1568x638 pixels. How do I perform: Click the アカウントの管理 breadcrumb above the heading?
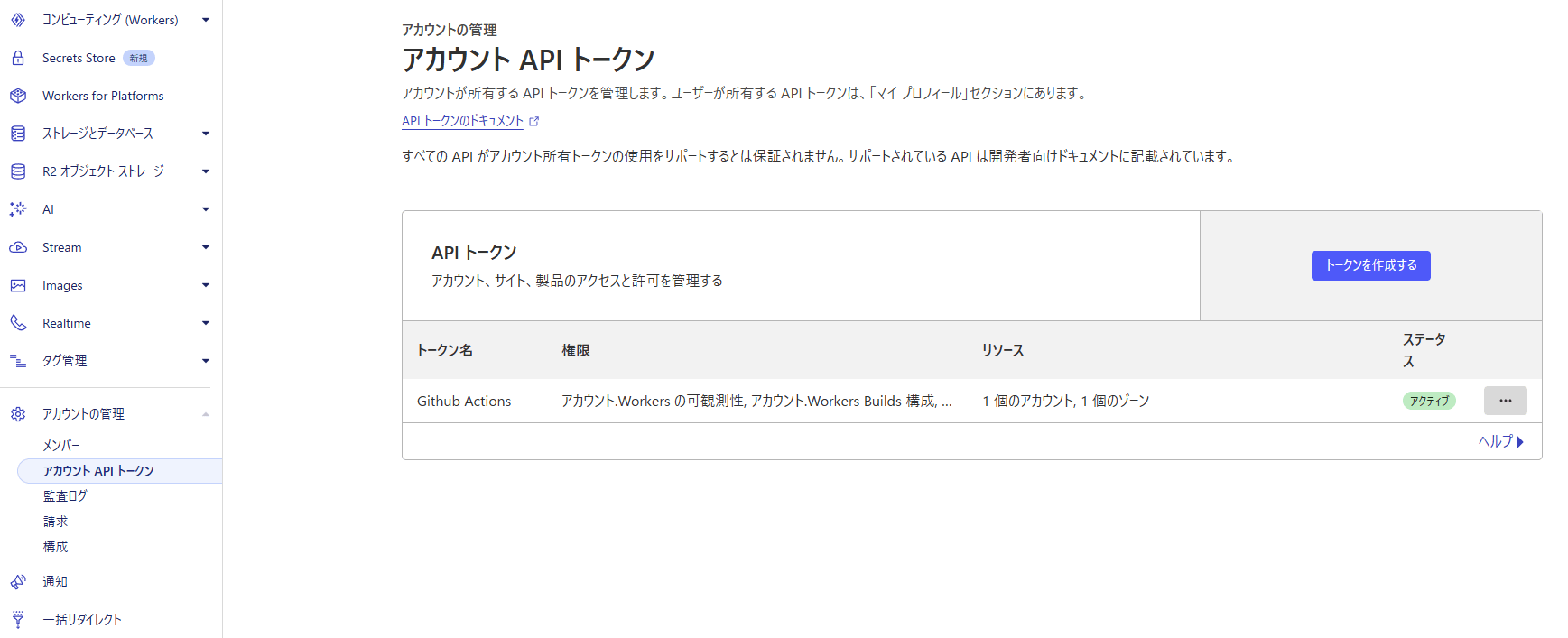(450, 30)
